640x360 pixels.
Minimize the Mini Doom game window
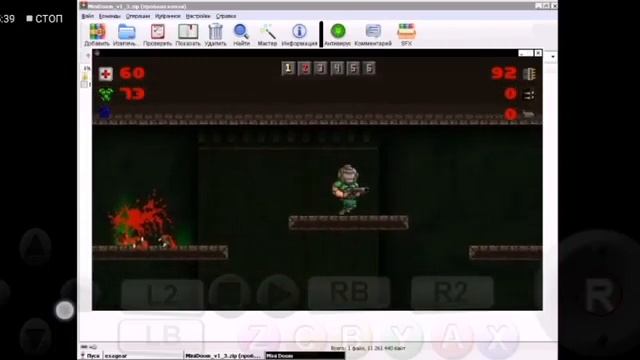[522, 53]
